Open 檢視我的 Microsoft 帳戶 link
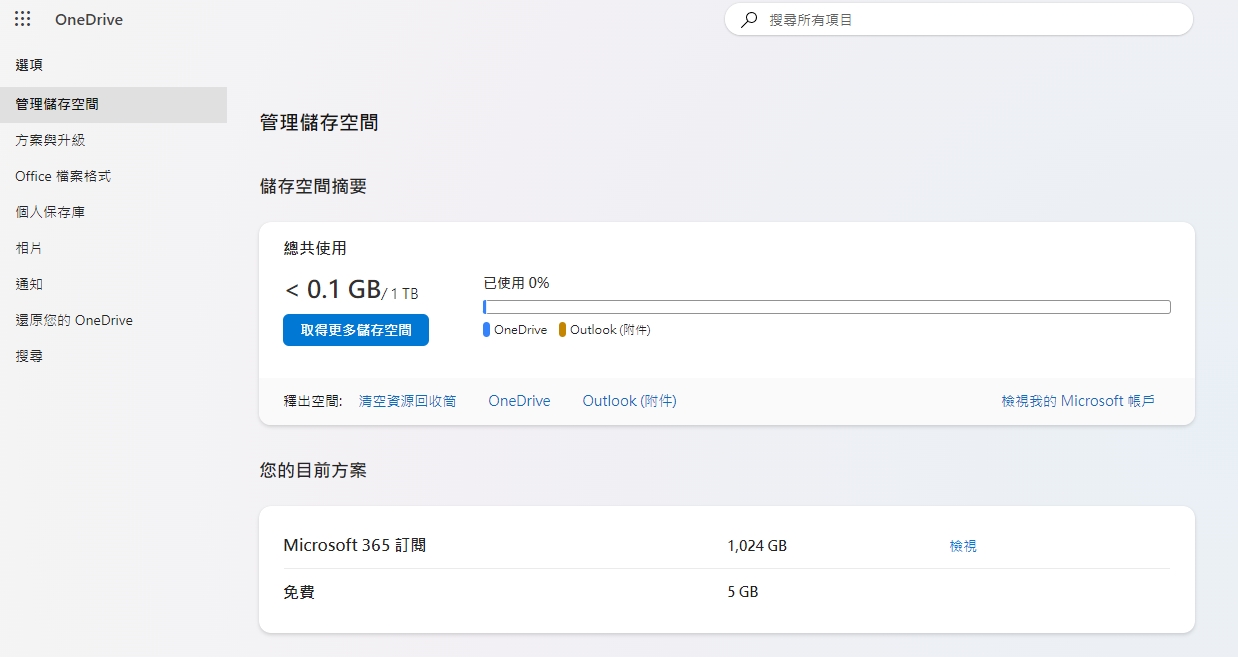 1078,400
